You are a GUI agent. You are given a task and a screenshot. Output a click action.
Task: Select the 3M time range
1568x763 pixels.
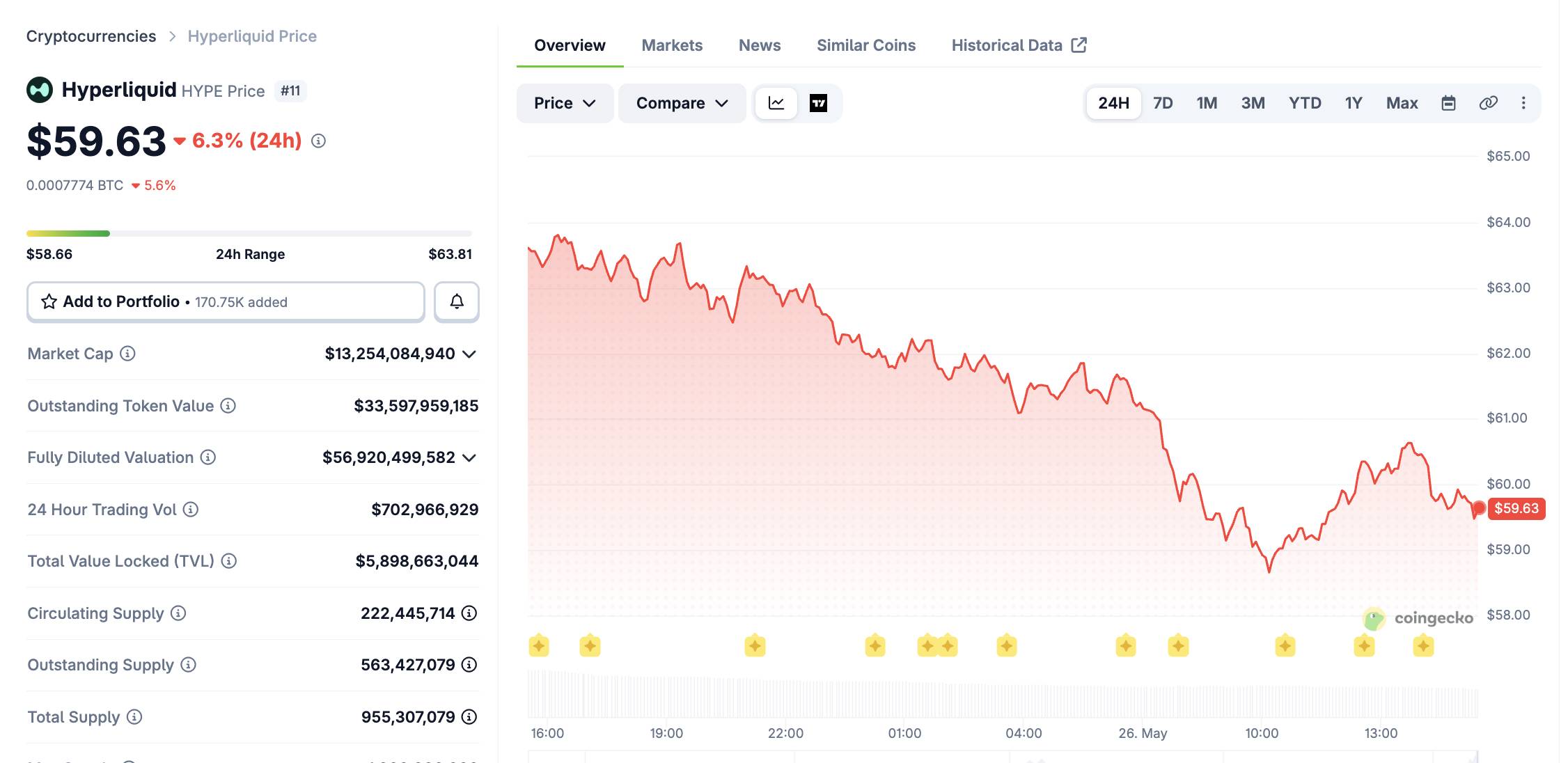pyautogui.click(x=1253, y=103)
